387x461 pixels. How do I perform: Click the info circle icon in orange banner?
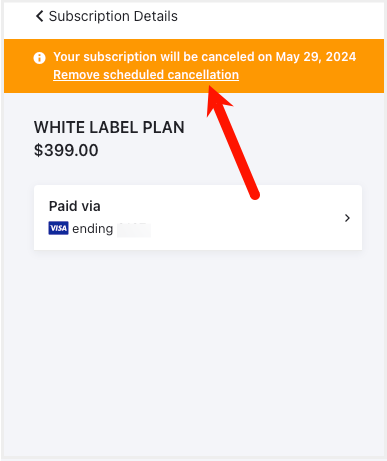click(x=39, y=58)
